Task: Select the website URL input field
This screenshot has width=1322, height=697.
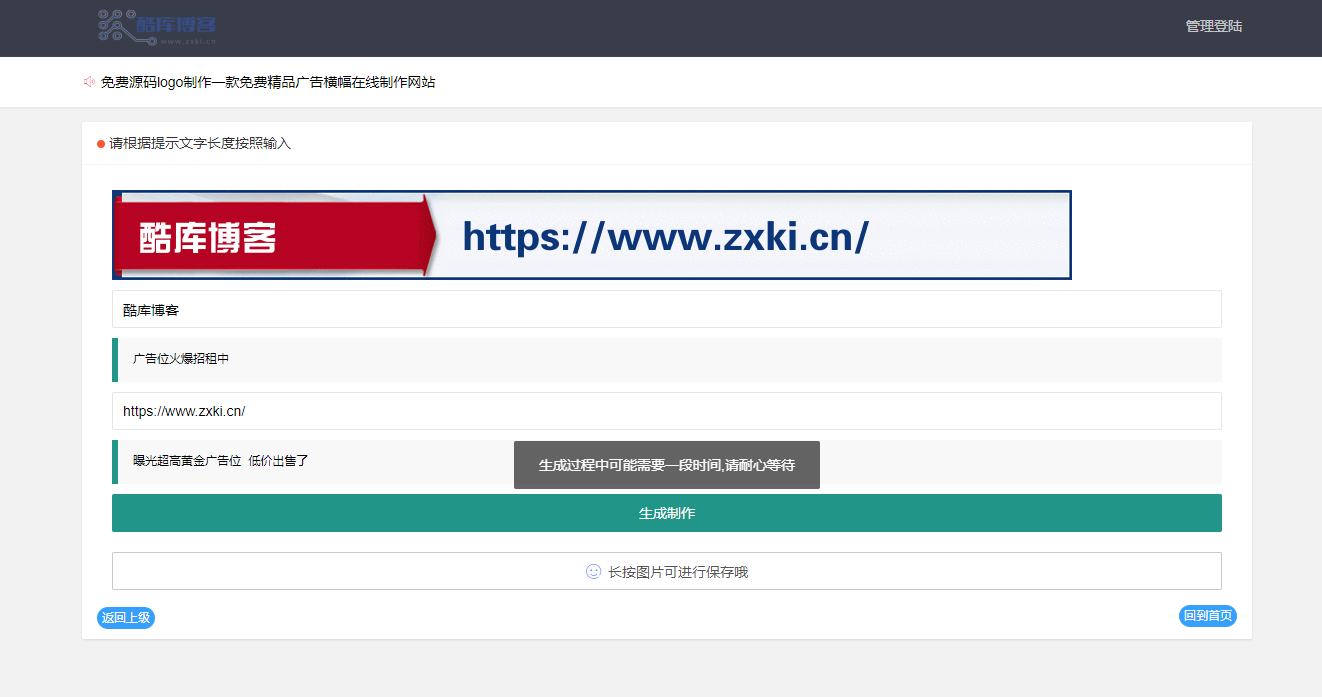Action: [x=666, y=410]
